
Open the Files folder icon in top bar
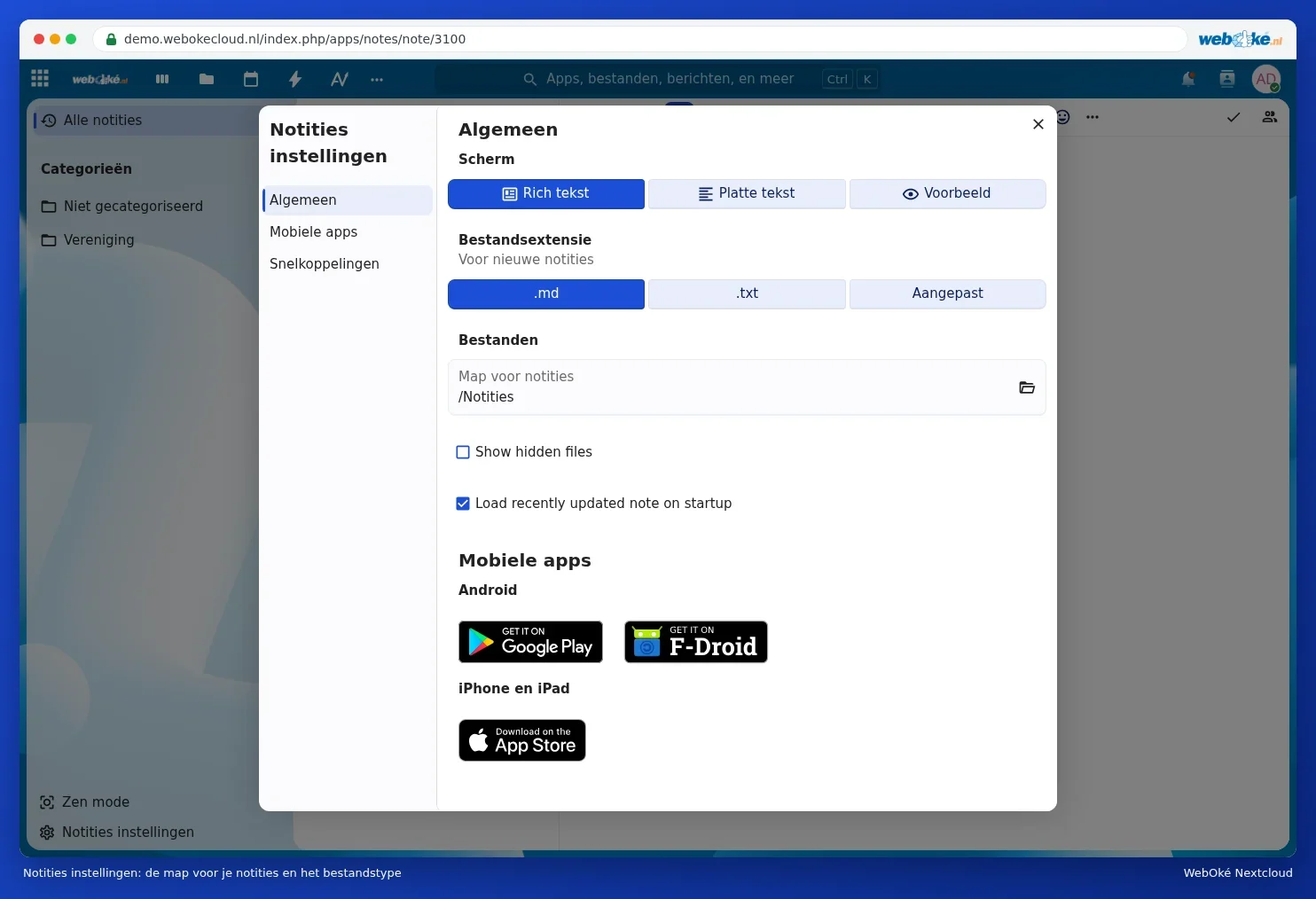click(x=207, y=79)
